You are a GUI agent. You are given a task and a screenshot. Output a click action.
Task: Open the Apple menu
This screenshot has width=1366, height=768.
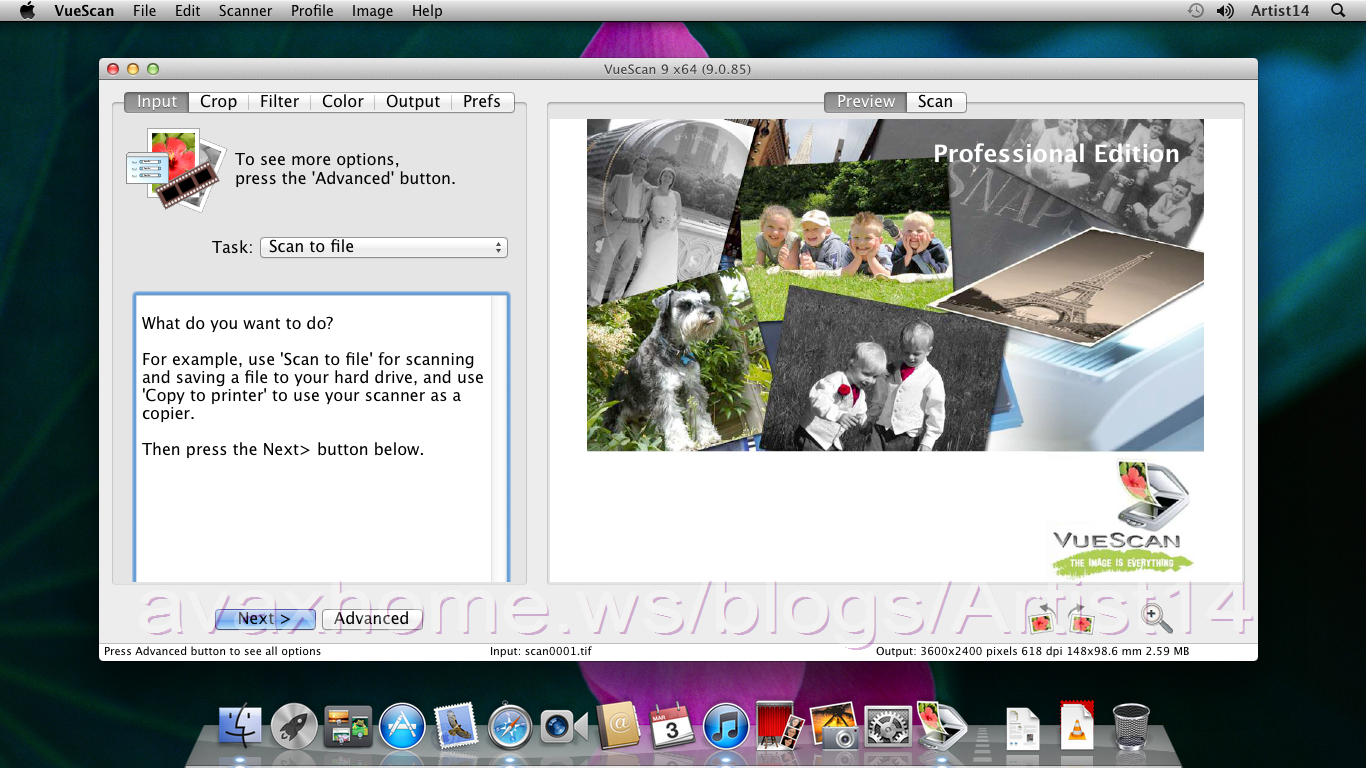pyautogui.click(x=27, y=11)
